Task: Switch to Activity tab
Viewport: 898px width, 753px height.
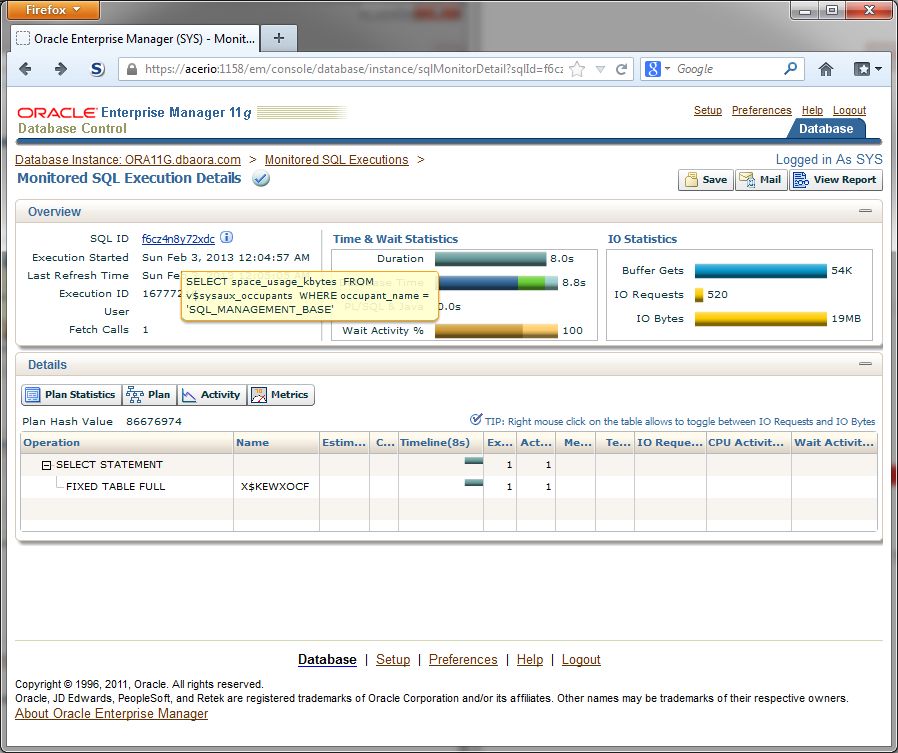Action: pyautogui.click(x=211, y=395)
